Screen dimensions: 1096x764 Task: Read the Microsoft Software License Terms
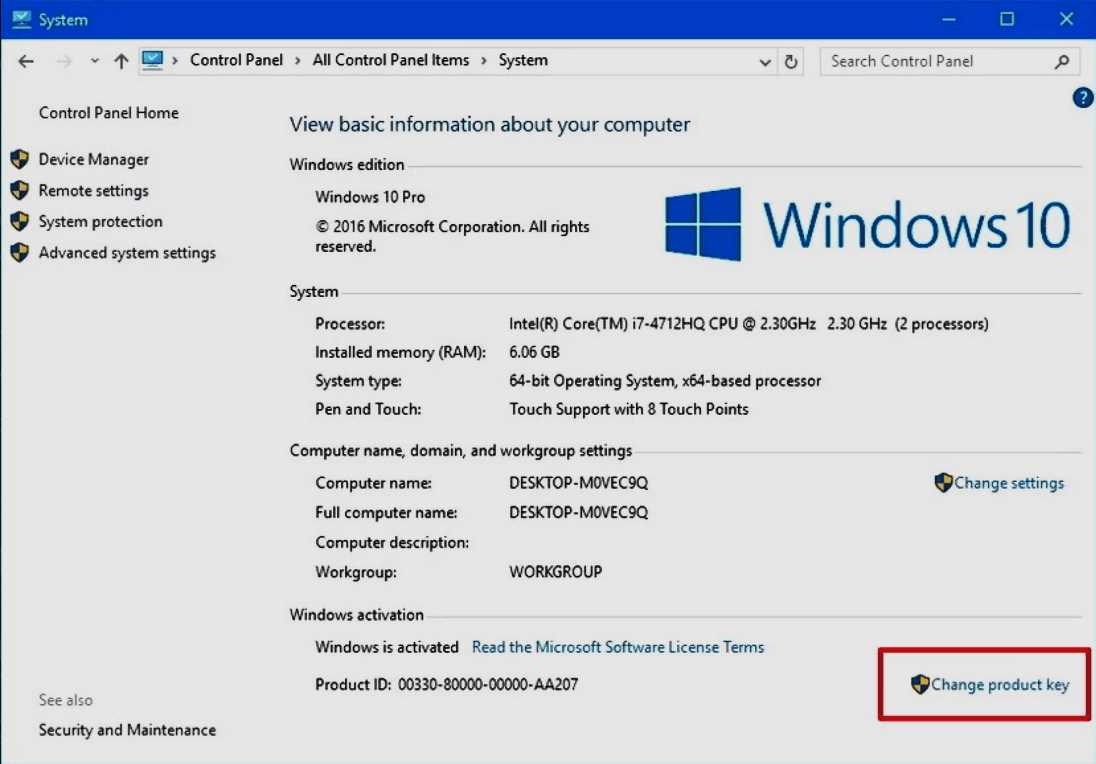617,647
